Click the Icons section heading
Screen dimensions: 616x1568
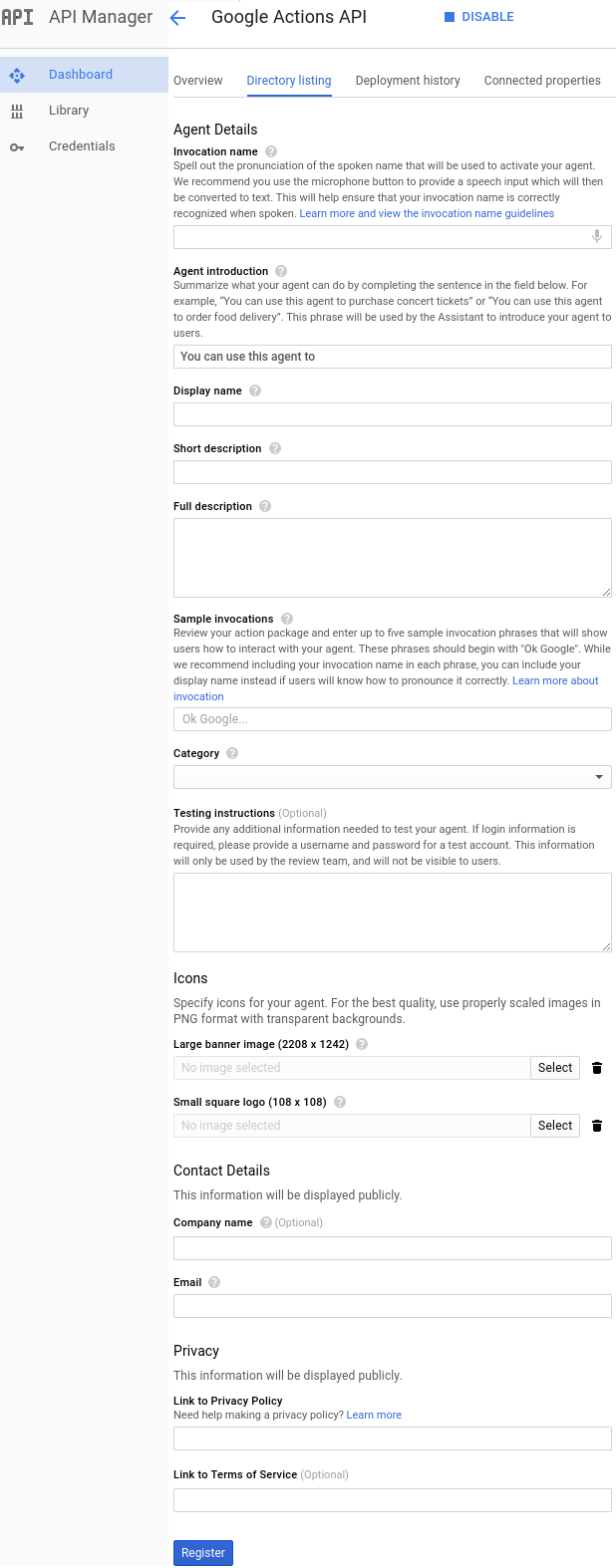click(190, 978)
